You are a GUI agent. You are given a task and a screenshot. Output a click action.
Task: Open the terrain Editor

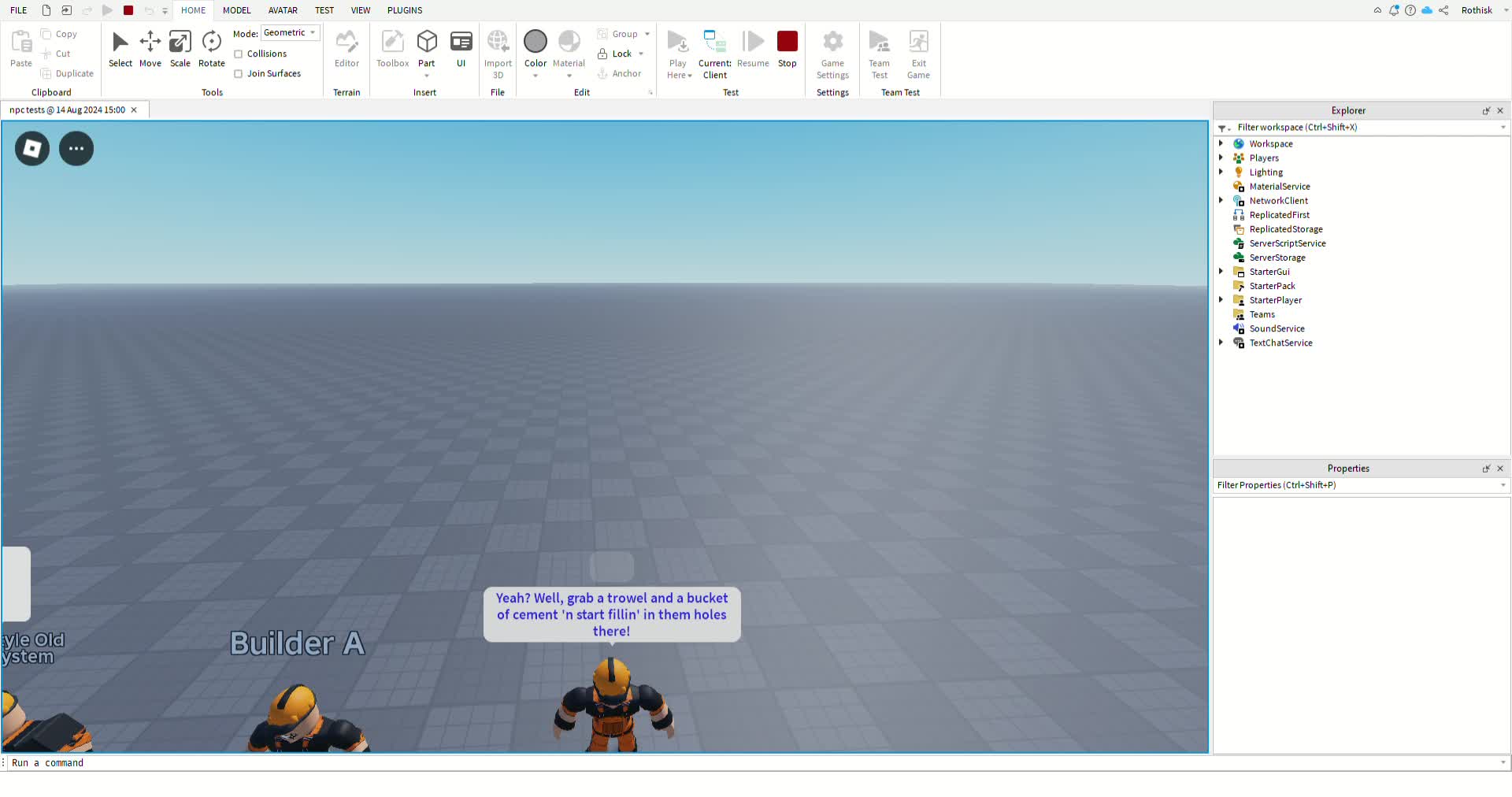click(x=346, y=47)
